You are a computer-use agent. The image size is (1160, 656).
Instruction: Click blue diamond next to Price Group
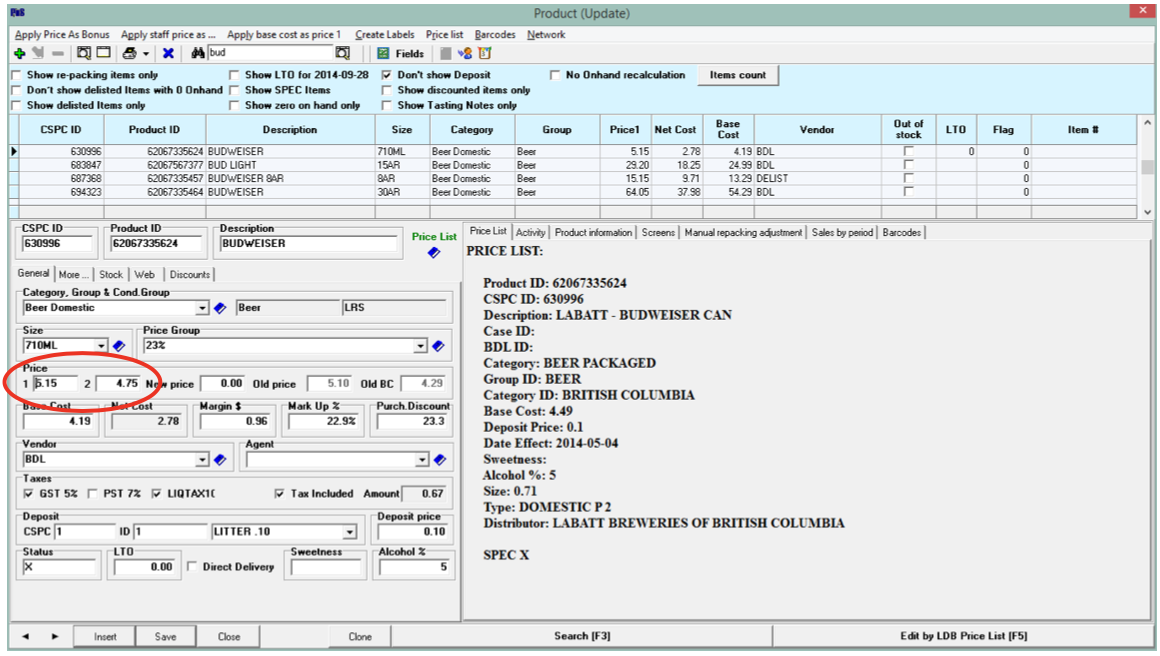438,345
